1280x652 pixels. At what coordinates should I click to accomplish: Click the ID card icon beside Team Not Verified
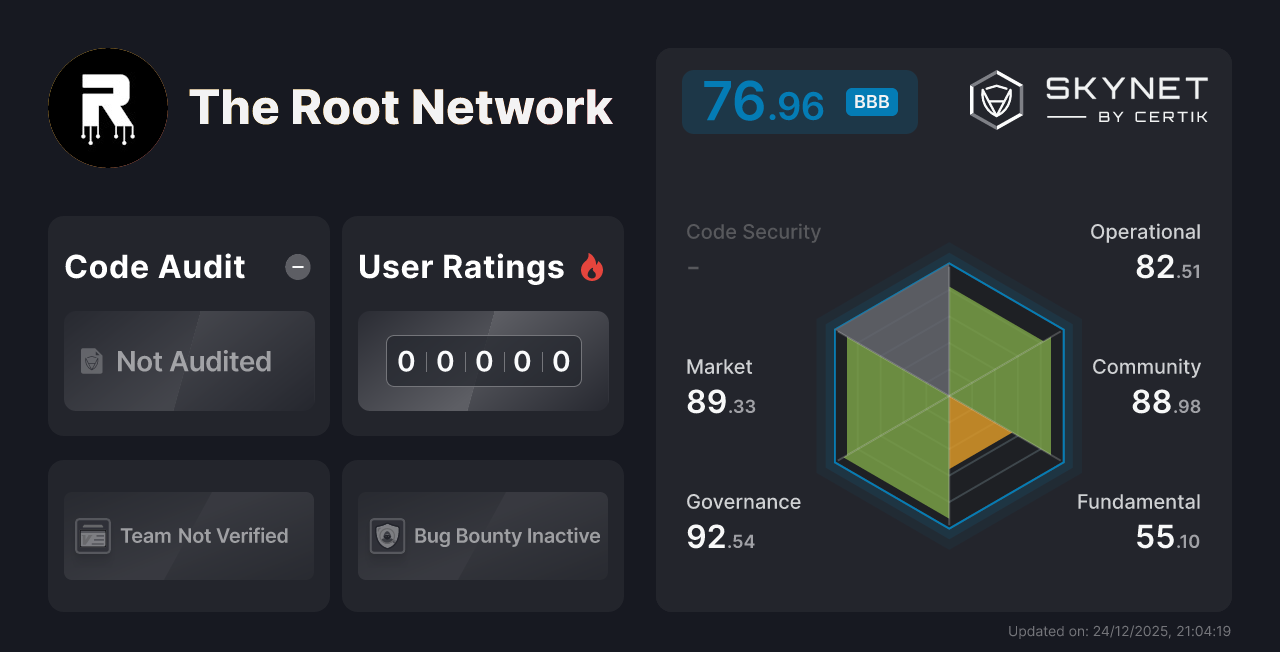pyautogui.click(x=93, y=536)
